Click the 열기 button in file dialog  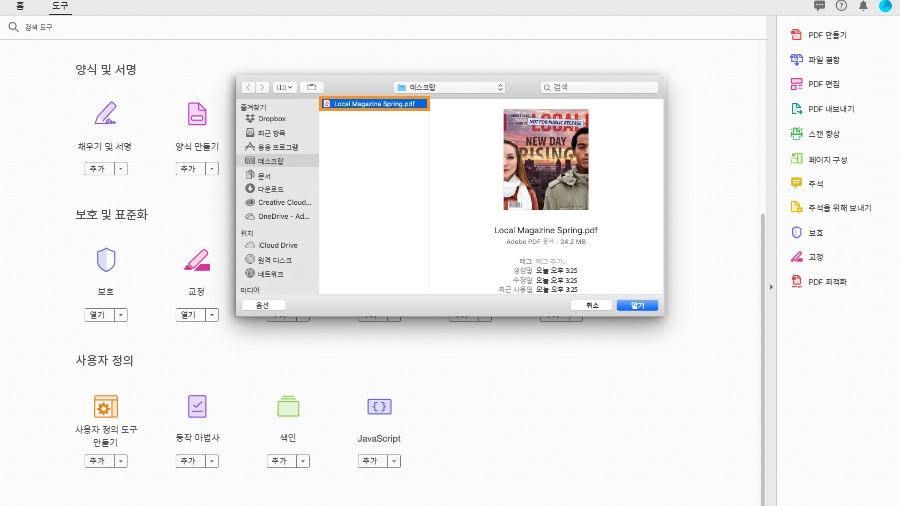tap(637, 305)
